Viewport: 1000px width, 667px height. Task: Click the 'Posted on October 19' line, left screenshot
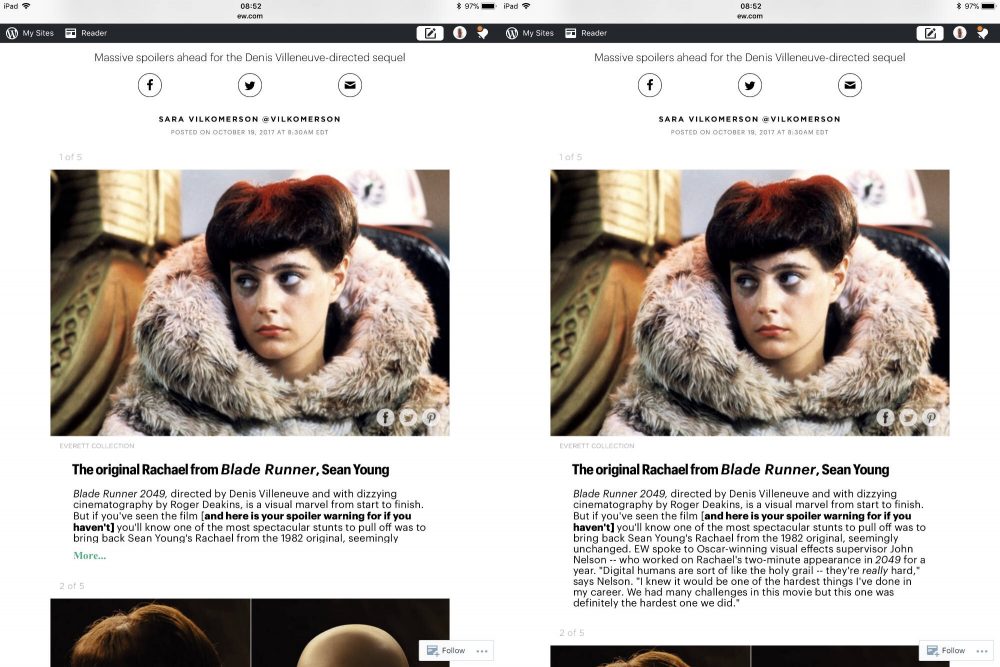(x=249, y=133)
